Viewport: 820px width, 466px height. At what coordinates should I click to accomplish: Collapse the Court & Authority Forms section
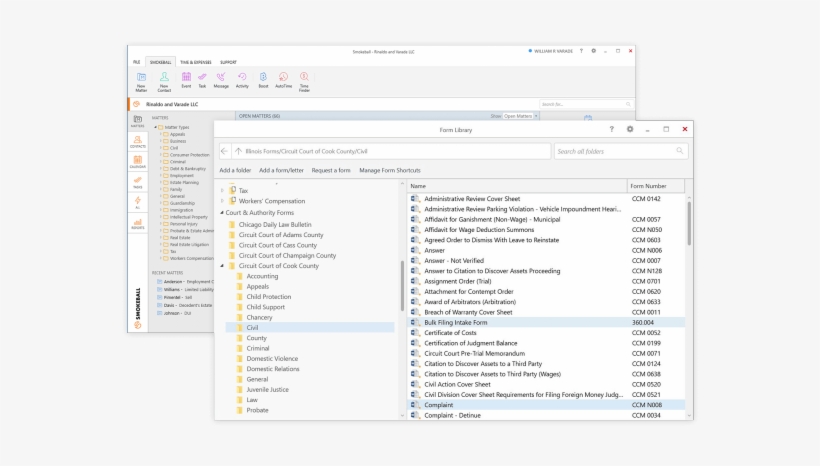(221, 213)
